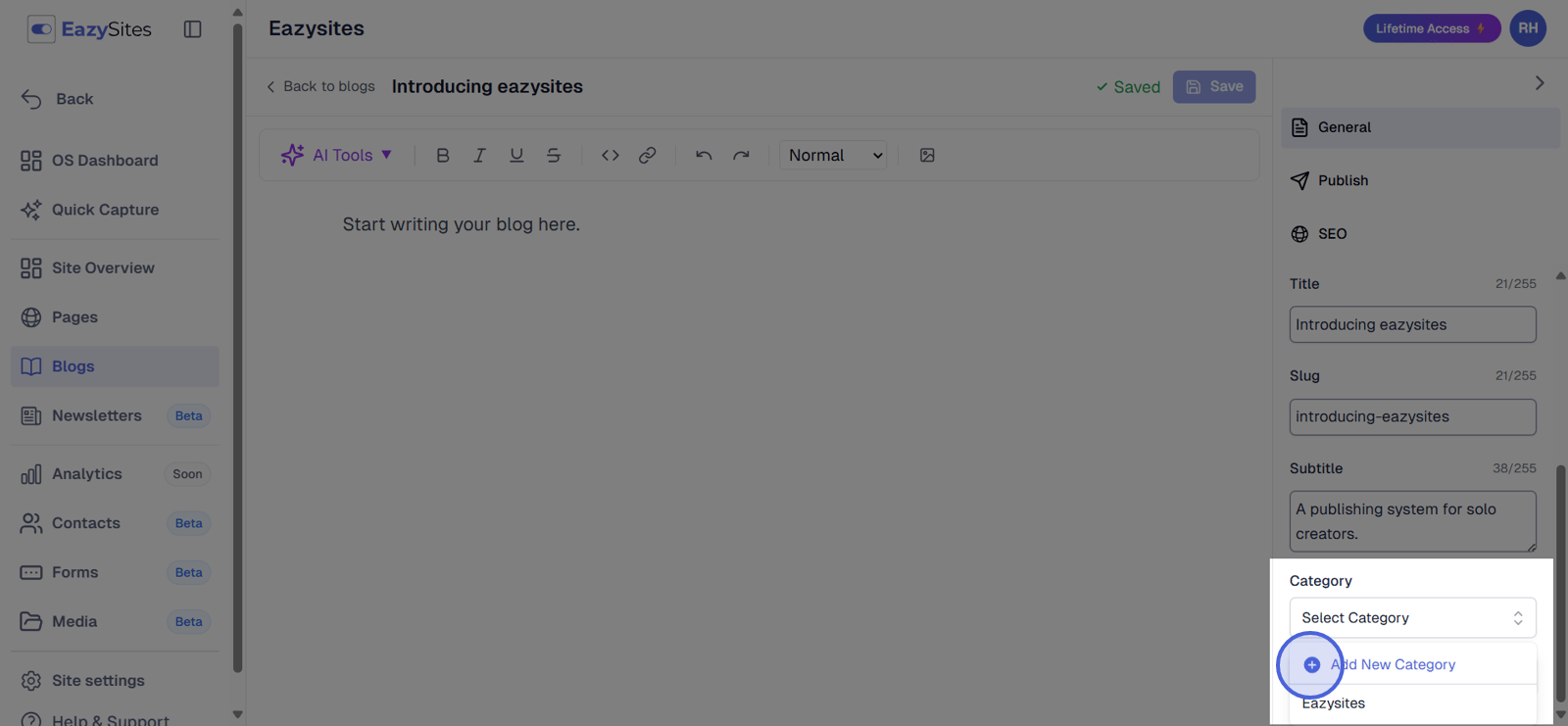This screenshot has width=1568, height=726.
Task: Click the left sidebar scrollbar
Action: 237,348
